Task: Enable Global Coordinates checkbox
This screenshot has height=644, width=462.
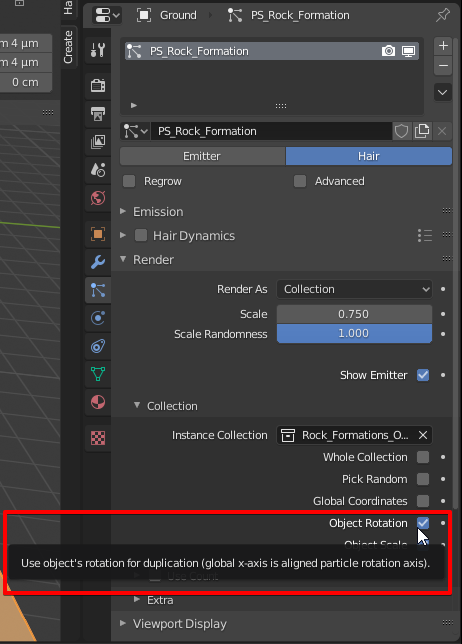Action: 423,501
